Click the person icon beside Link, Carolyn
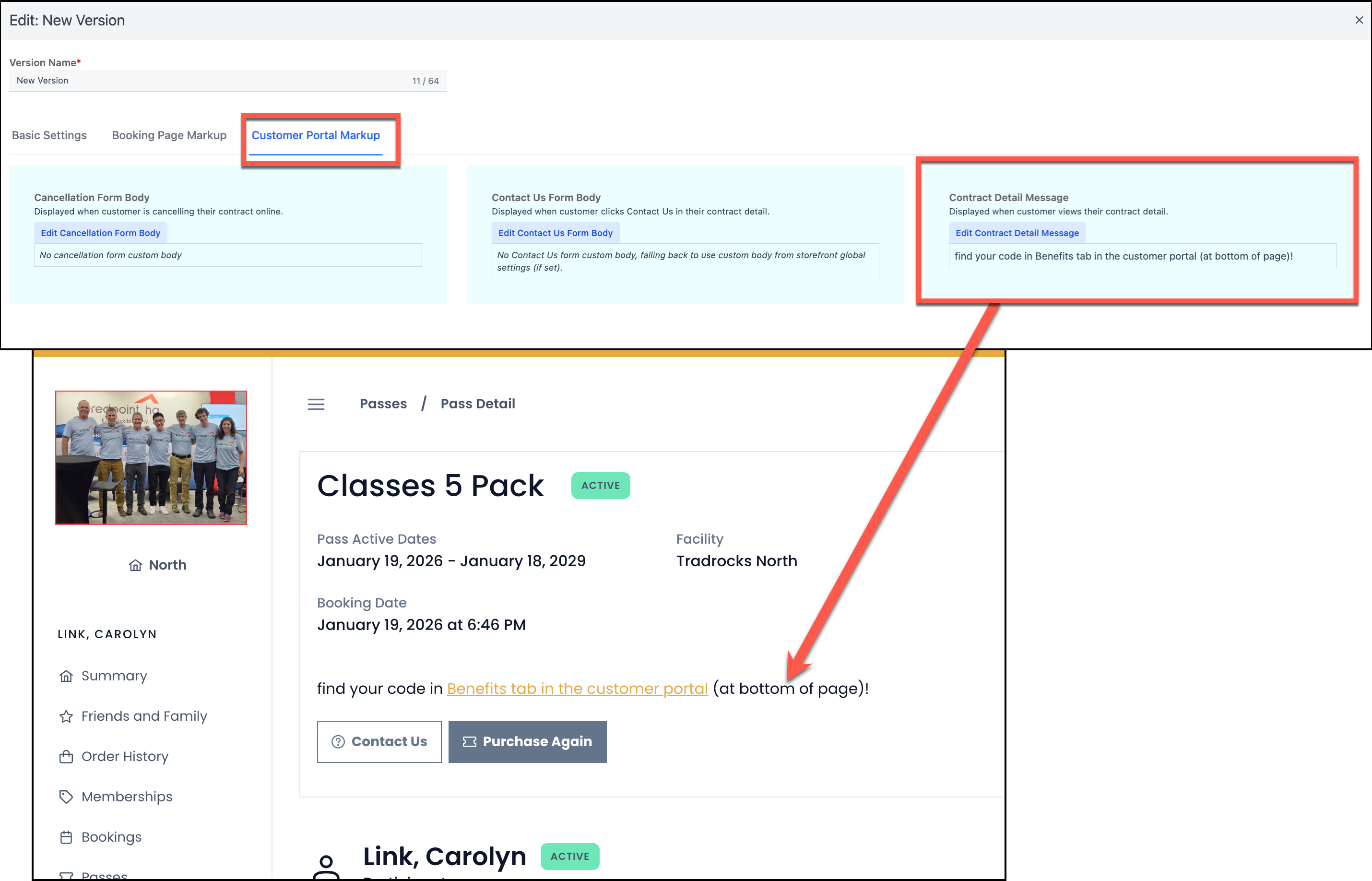 (326, 866)
